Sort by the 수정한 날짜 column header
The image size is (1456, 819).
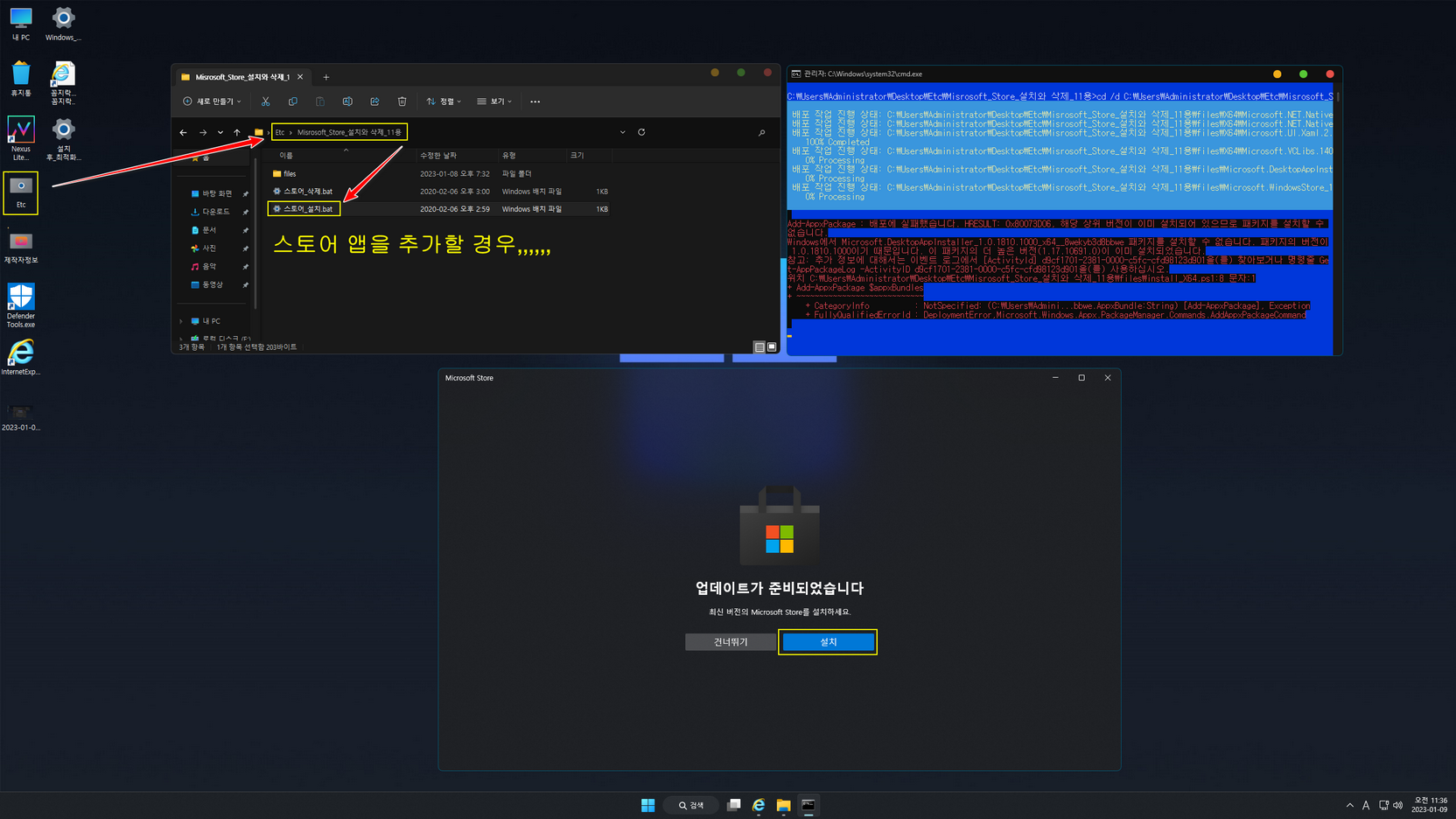pos(438,156)
